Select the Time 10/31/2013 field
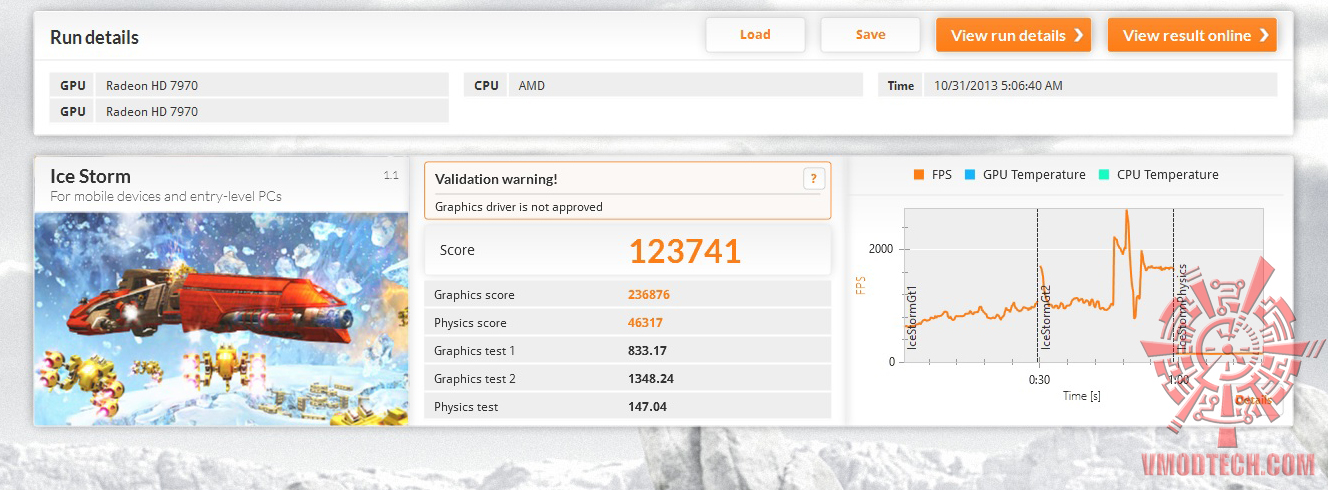 pos(1099,85)
